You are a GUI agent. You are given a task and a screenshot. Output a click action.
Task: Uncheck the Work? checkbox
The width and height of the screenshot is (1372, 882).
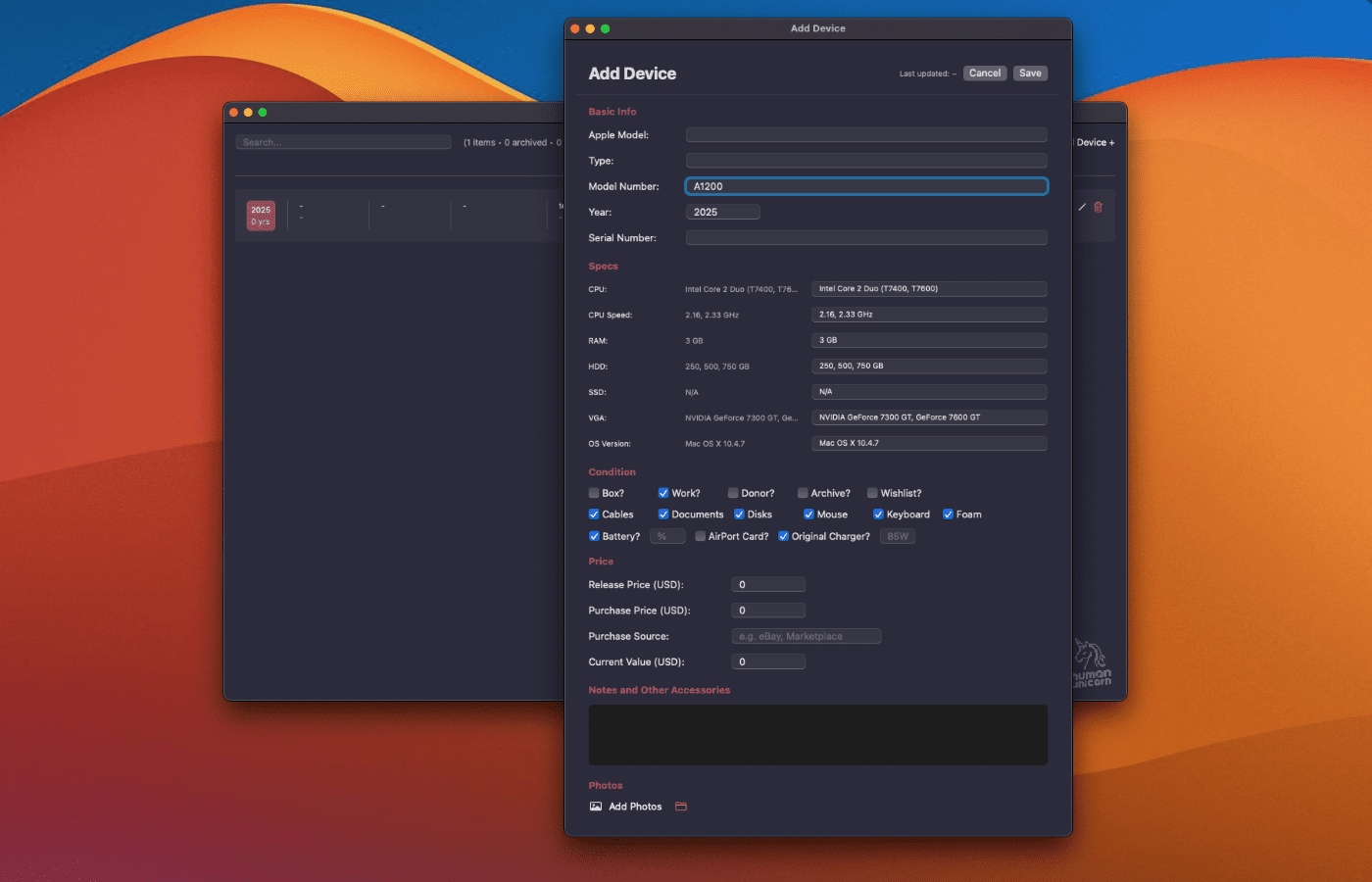pos(663,493)
